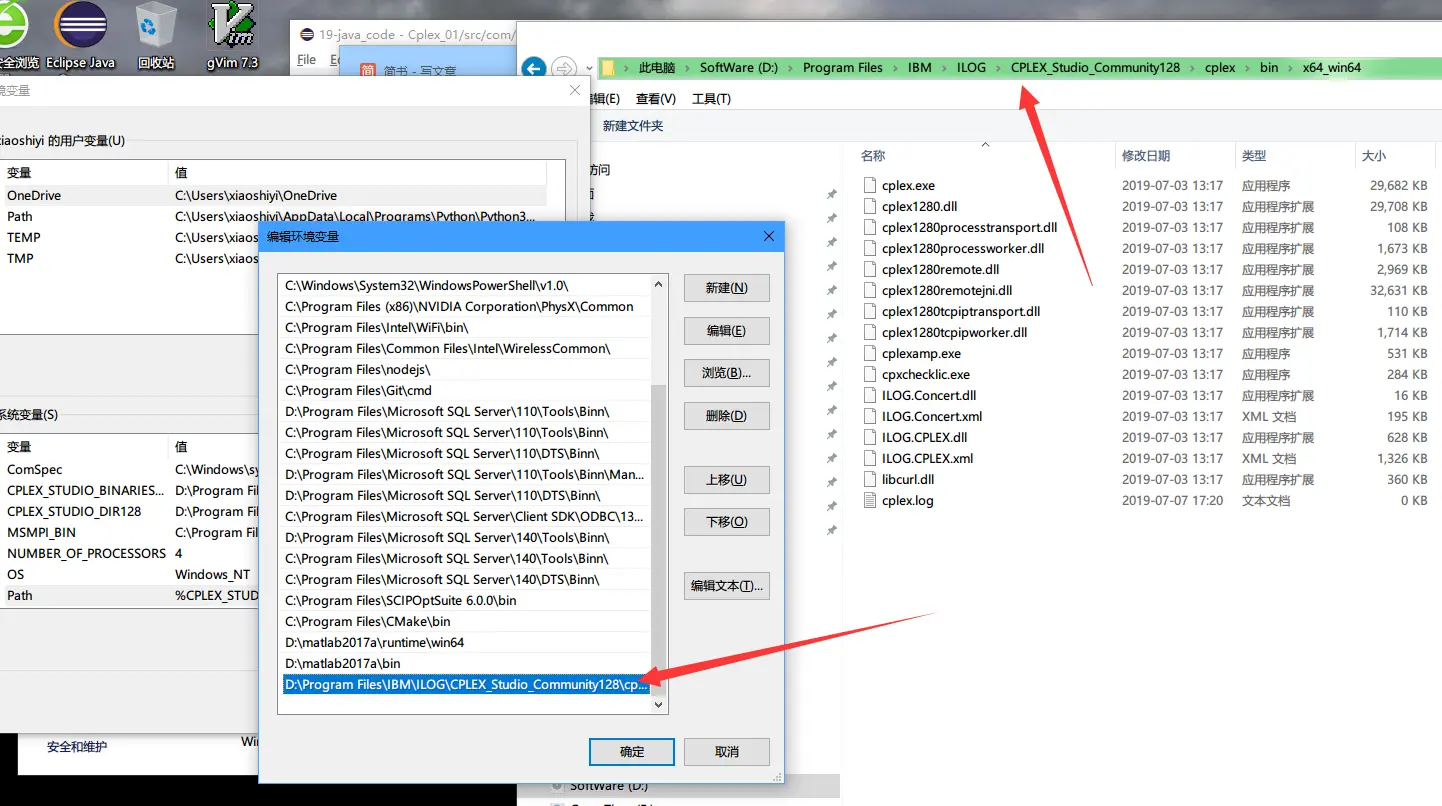Screen dimensions: 1442x806
Task: Select D:\matlab2017a\bin path entry
Action: click(466, 664)
